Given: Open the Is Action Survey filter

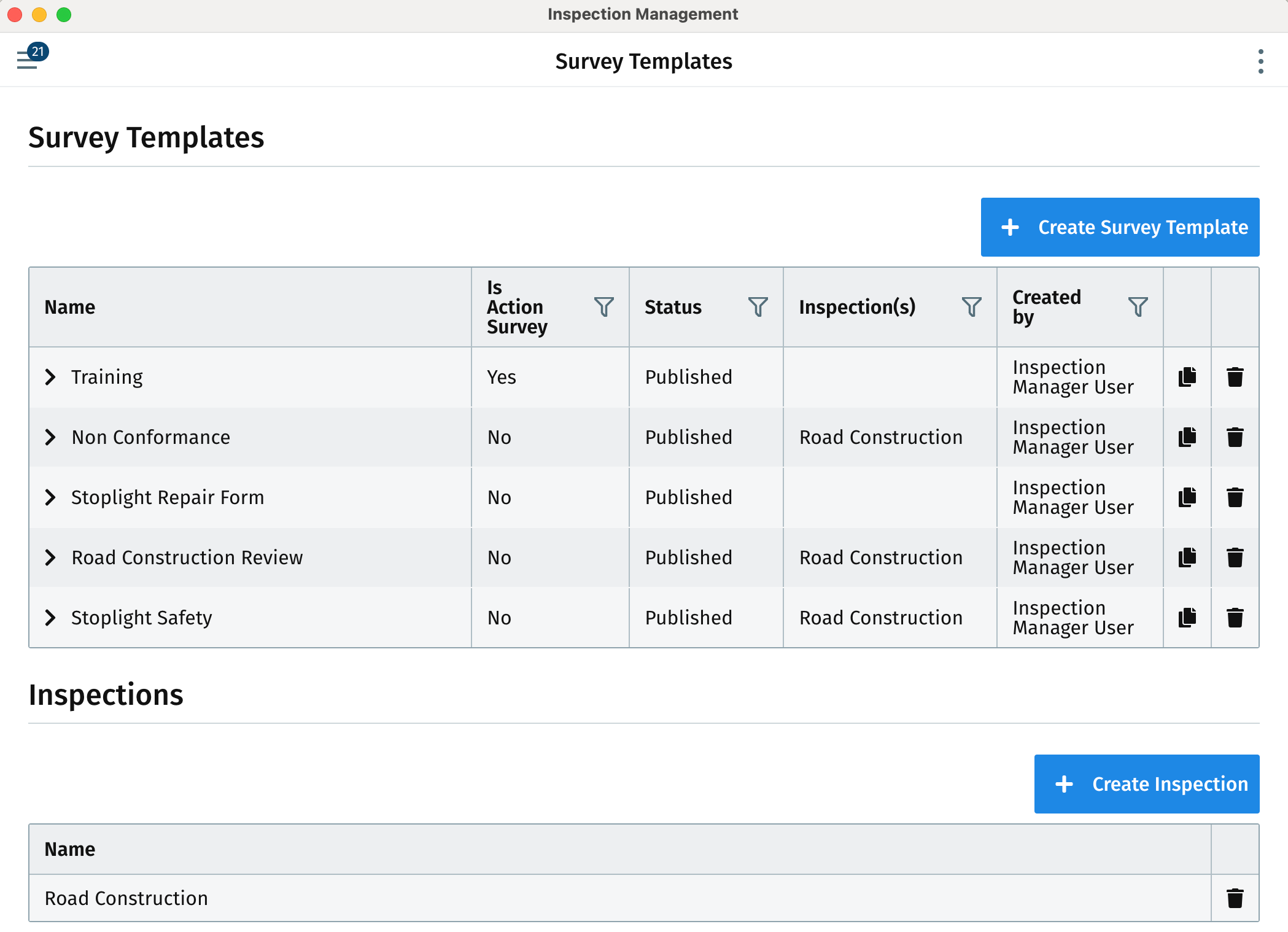Looking at the screenshot, I should tap(605, 307).
